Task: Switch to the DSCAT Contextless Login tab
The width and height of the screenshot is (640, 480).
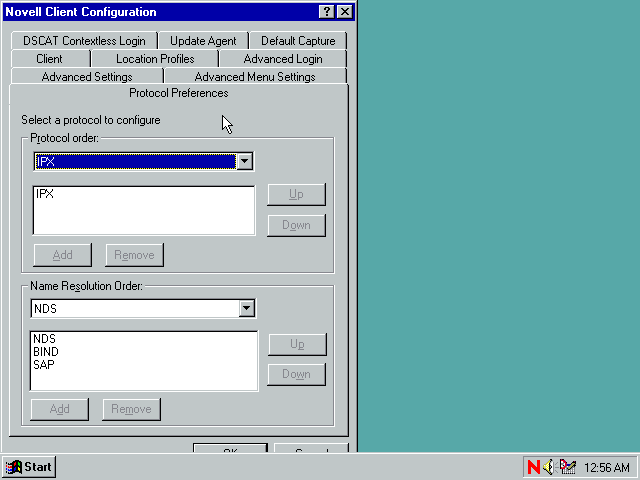Action: 84,41
